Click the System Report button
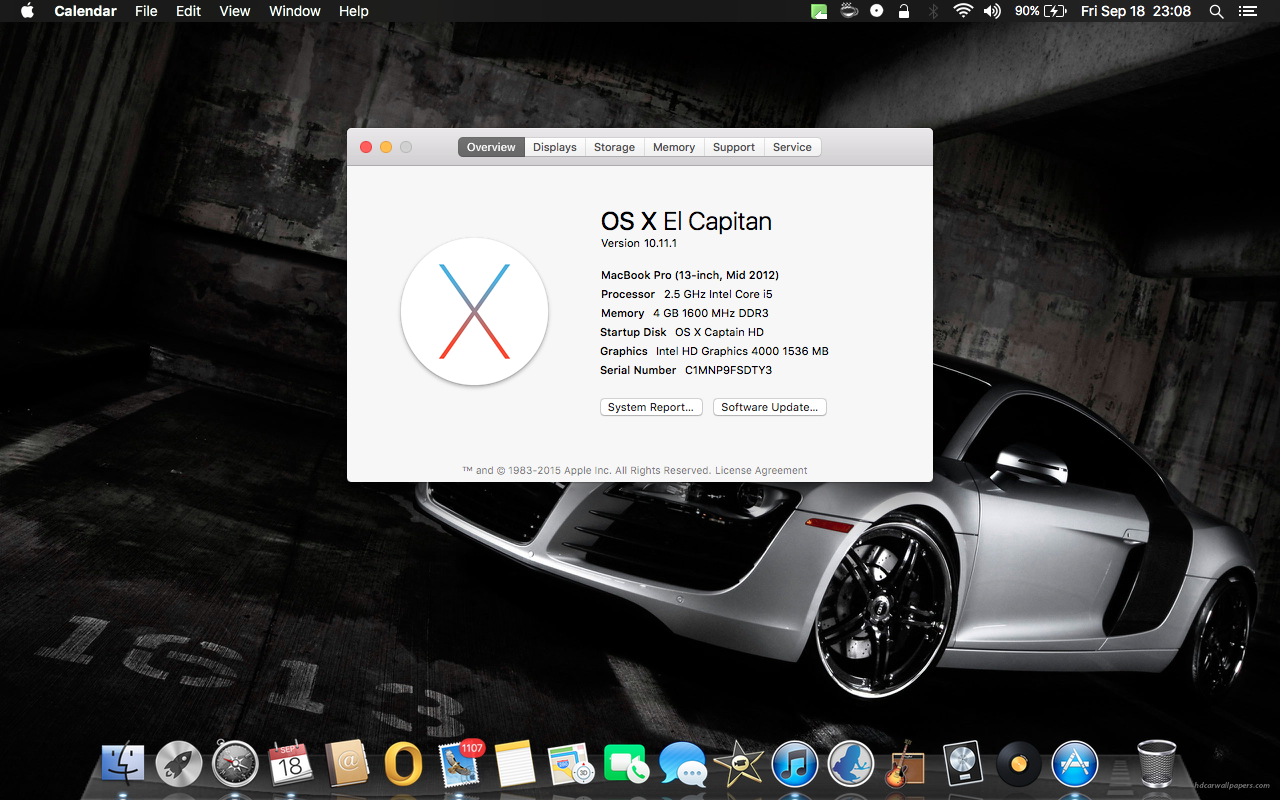This screenshot has width=1280, height=800. tap(651, 407)
